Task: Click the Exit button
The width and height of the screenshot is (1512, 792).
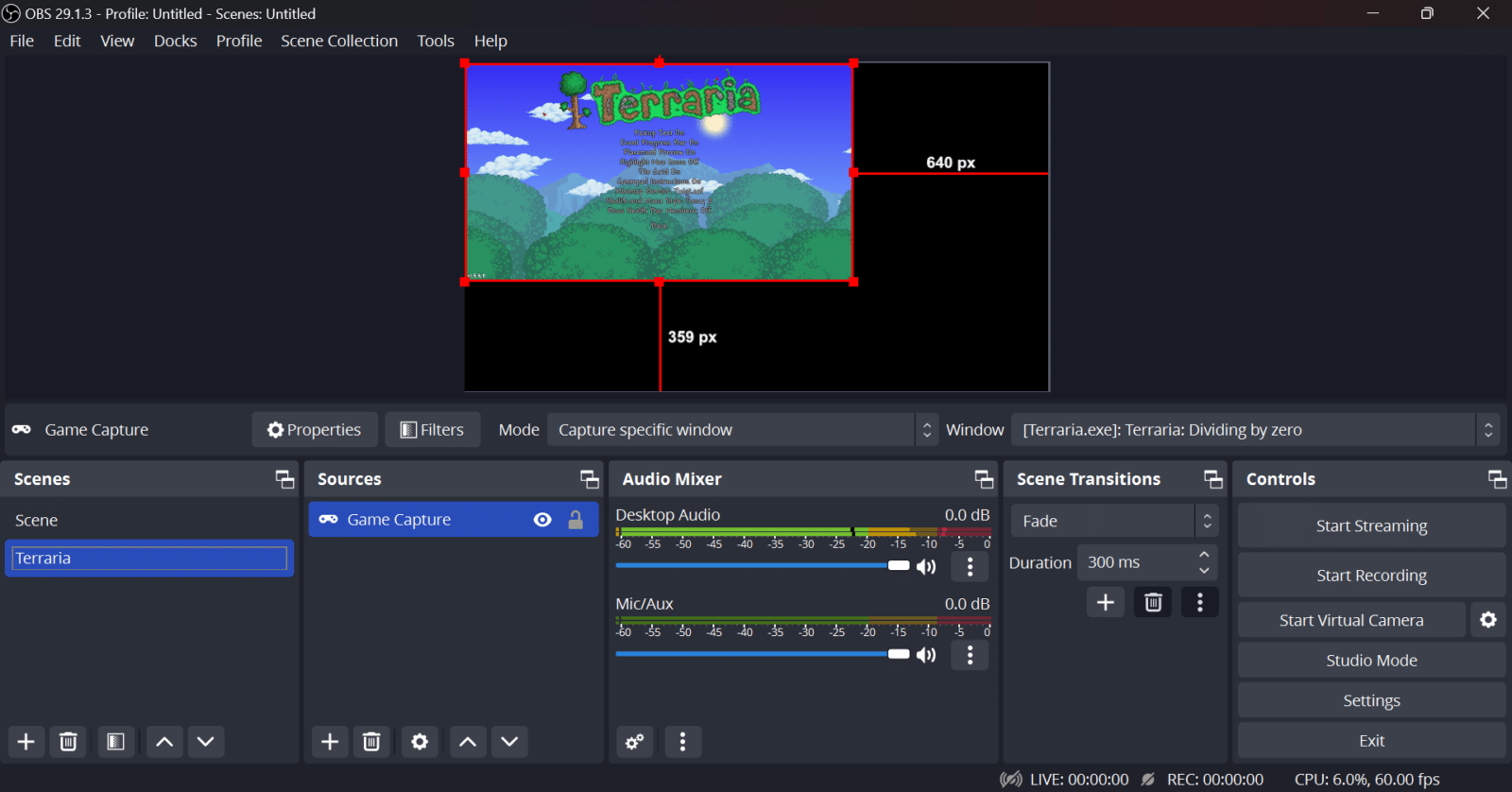Action: (1371, 741)
